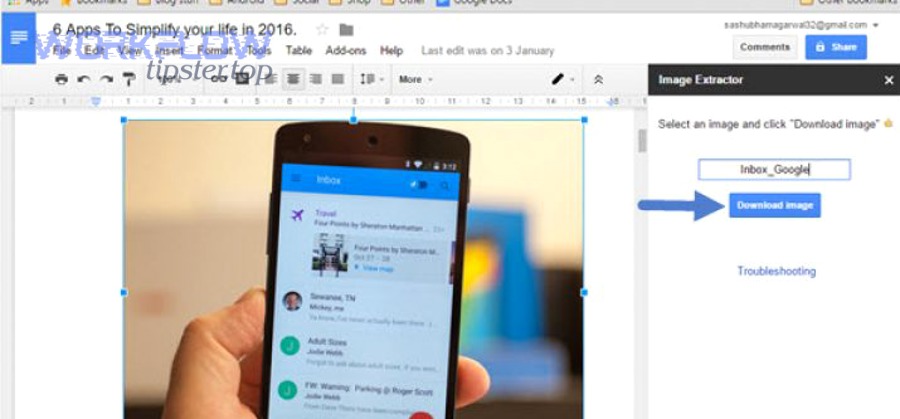
Task: Redo the last action
Action: [106, 79]
